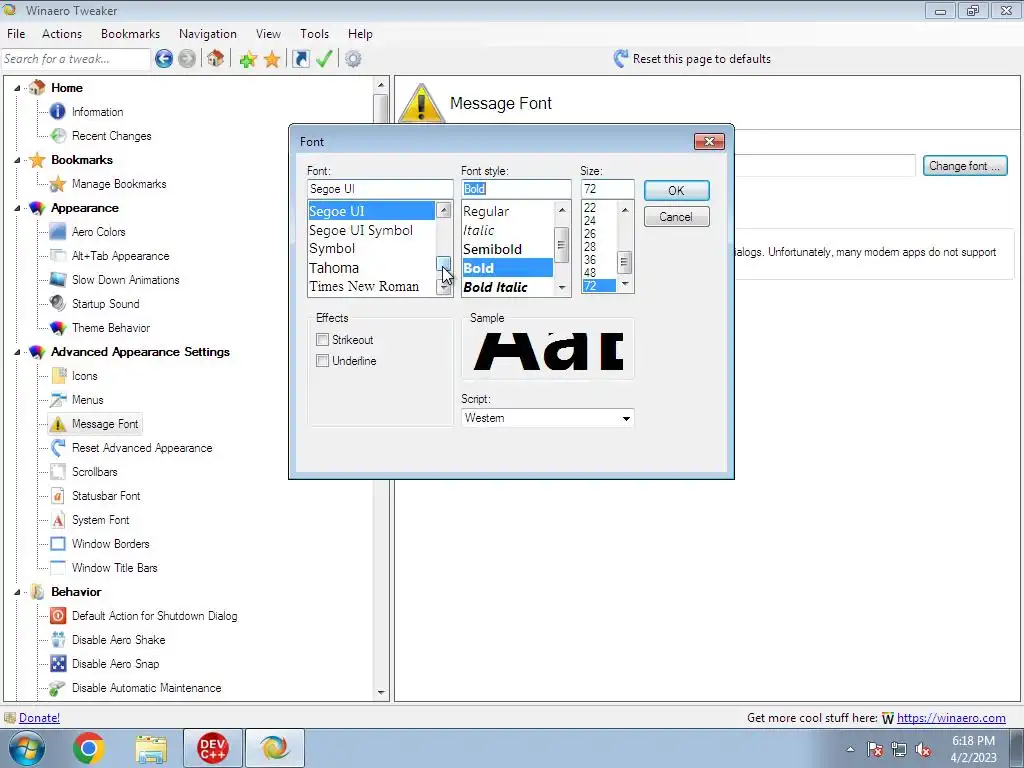Click the green checkmark toolbar icon

coord(324,59)
